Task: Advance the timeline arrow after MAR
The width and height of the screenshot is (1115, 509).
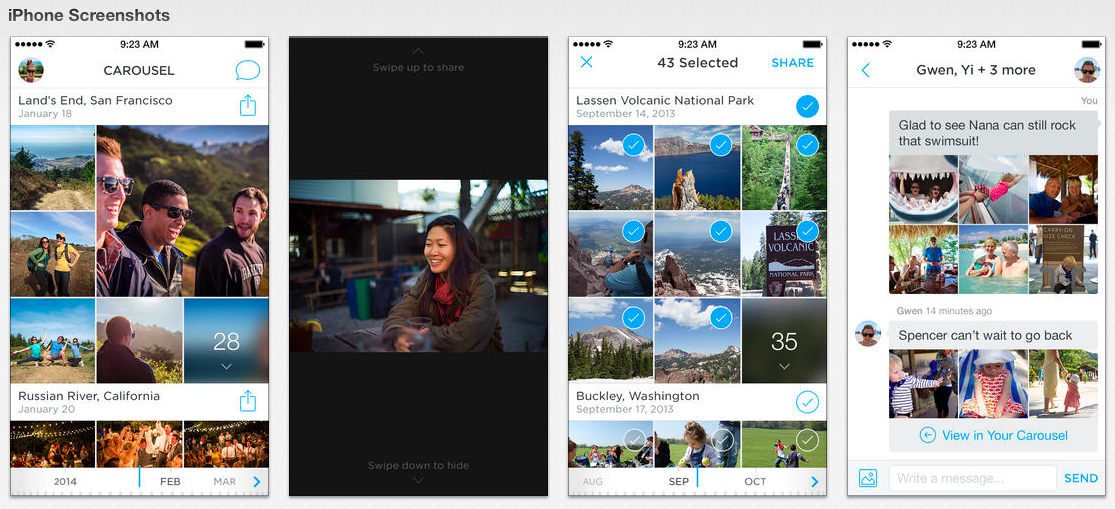Action: (257, 482)
